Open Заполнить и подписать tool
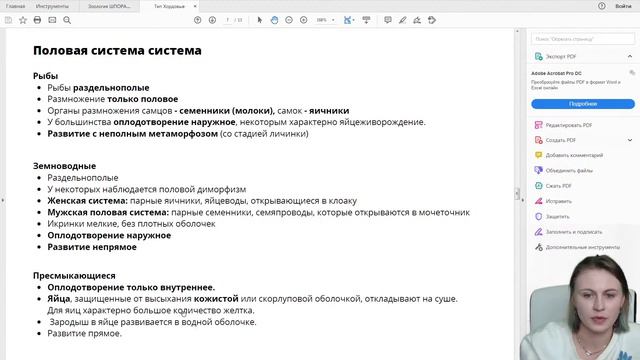The width and height of the screenshot is (640, 360). click(568, 232)
